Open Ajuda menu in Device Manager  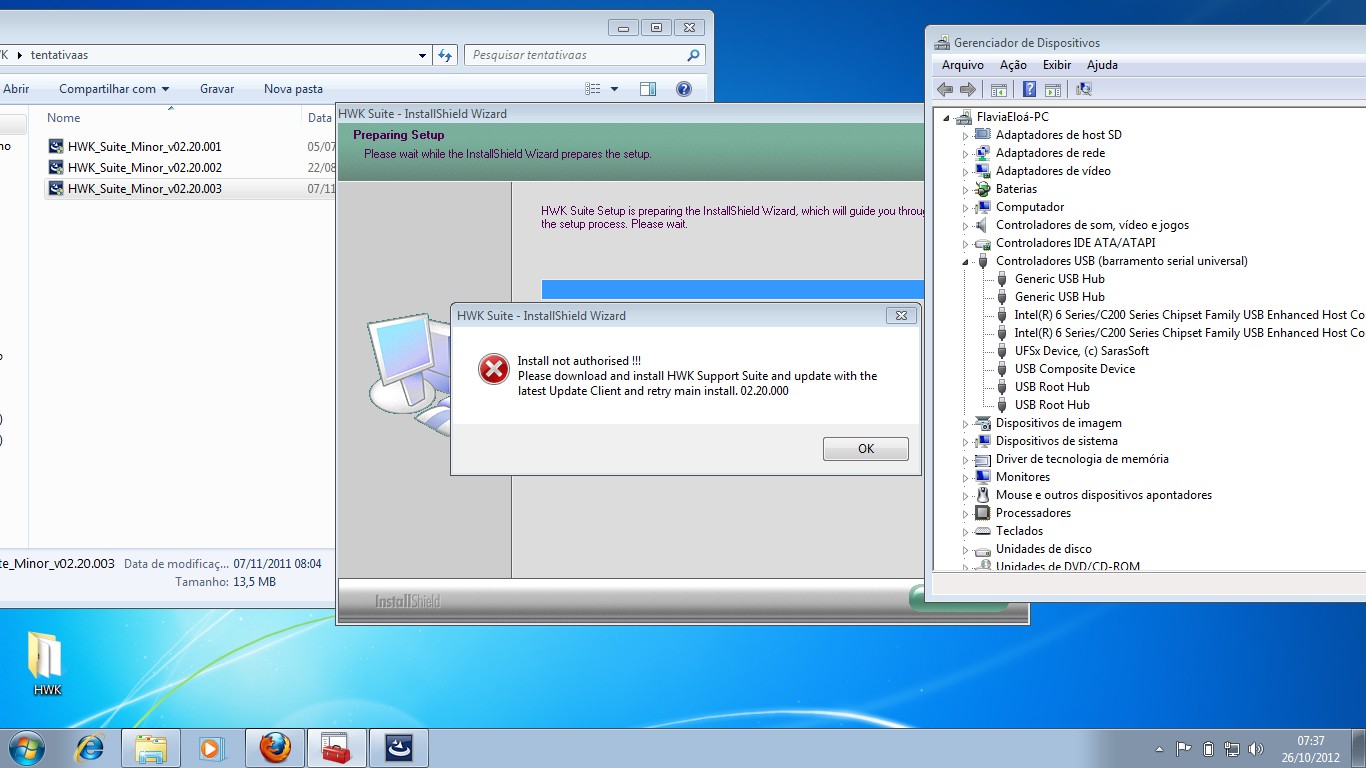point(1102,65)
